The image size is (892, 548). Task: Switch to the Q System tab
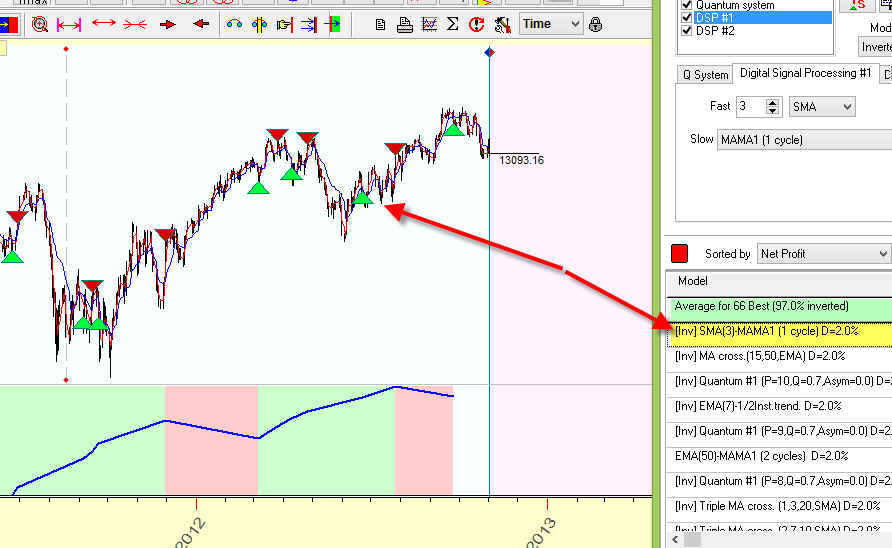(705, 74)
